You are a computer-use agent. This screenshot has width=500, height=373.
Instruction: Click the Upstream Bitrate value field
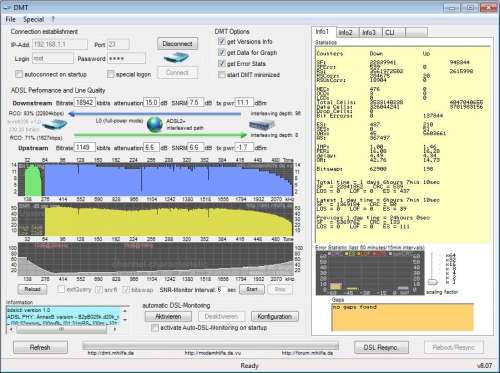[84, 147]
